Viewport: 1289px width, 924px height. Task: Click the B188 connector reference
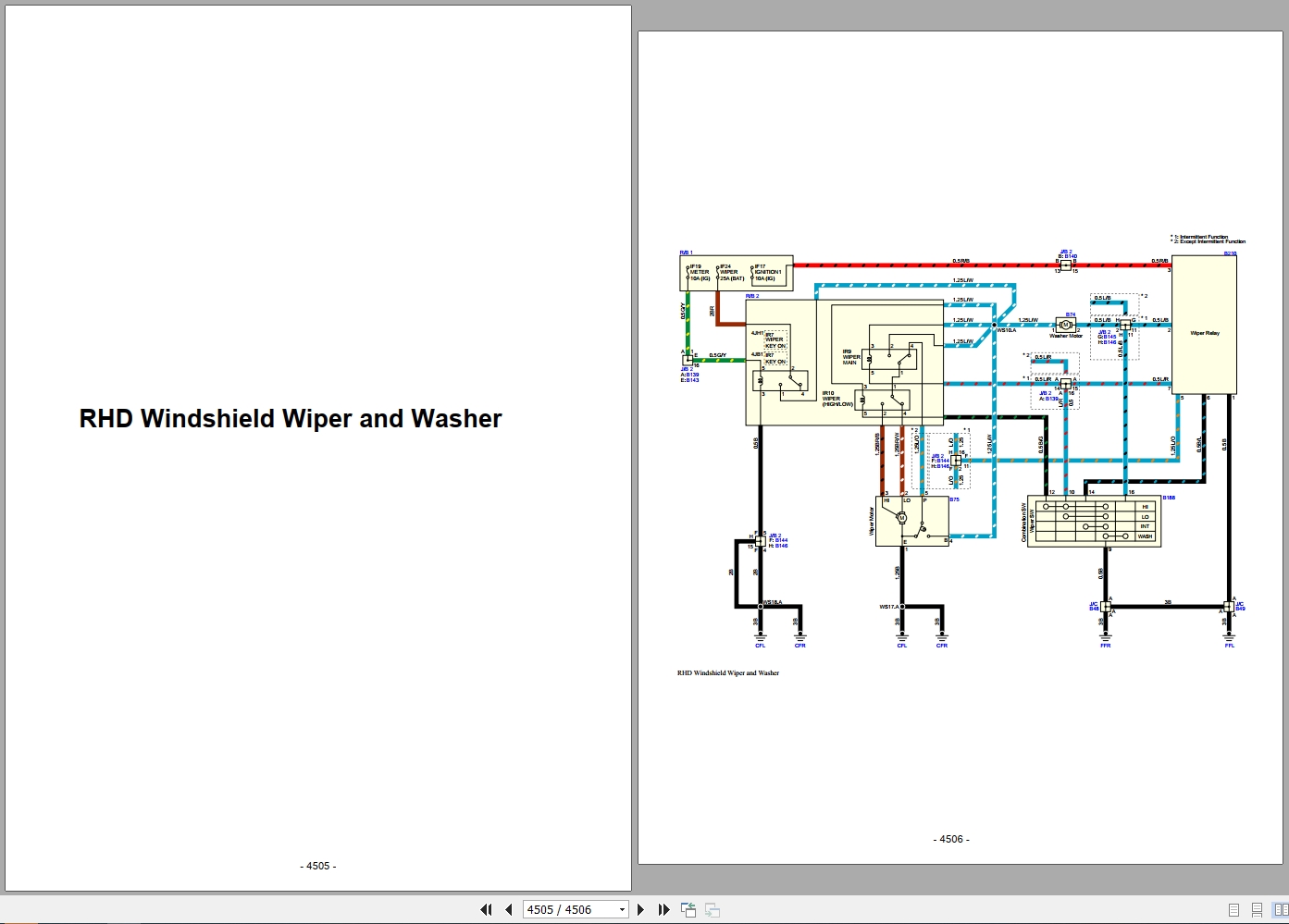pyautogui.click(x=1169, y=498)
